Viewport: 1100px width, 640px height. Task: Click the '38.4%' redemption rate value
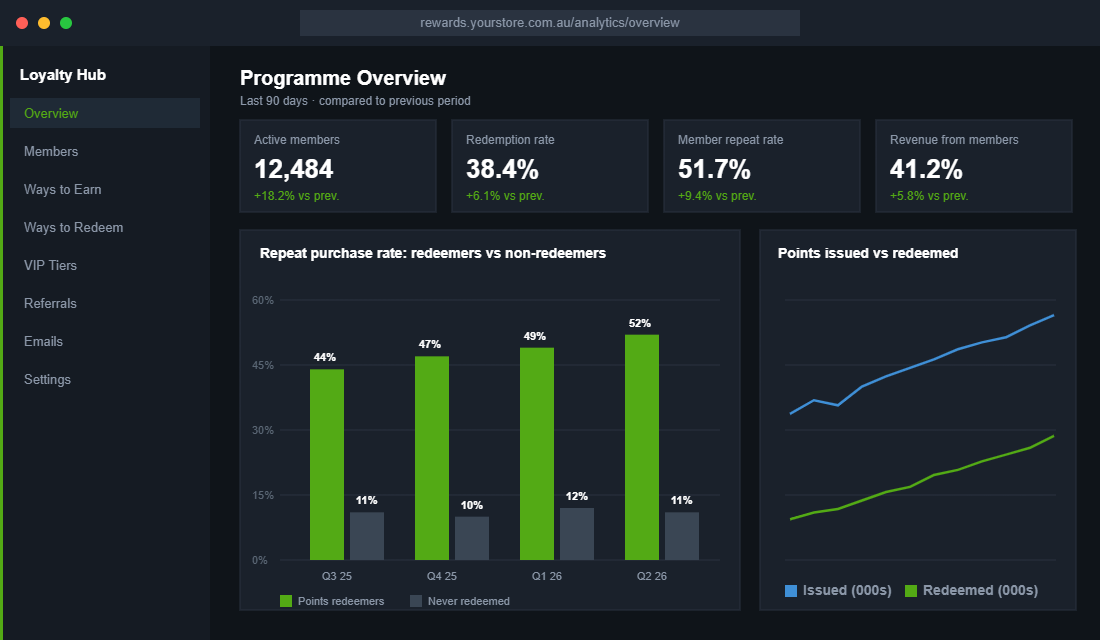pos(502,169)
